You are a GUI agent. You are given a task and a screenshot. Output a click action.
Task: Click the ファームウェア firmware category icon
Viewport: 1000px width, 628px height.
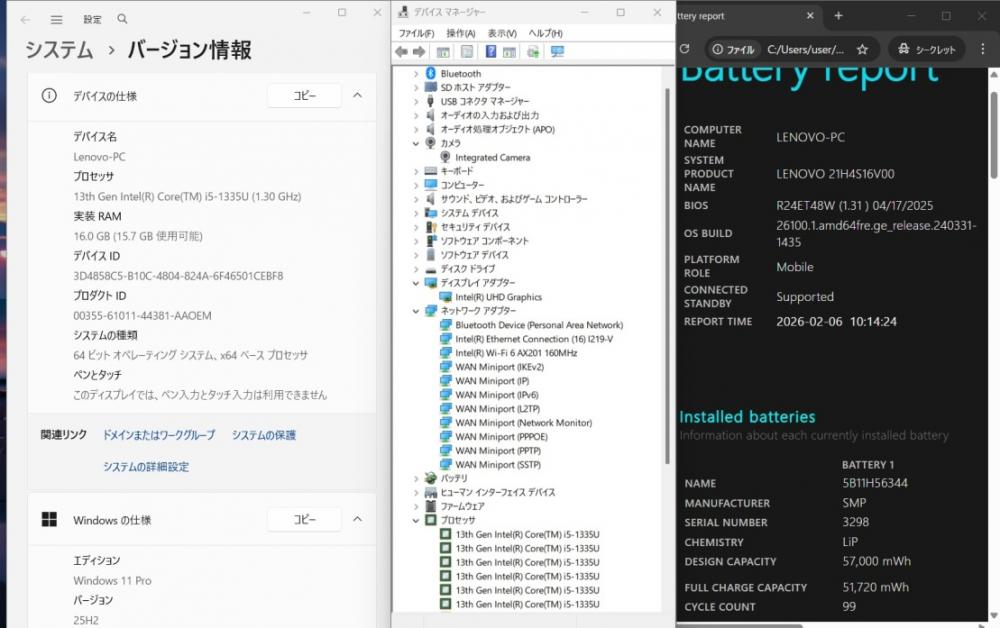point(430,506)
